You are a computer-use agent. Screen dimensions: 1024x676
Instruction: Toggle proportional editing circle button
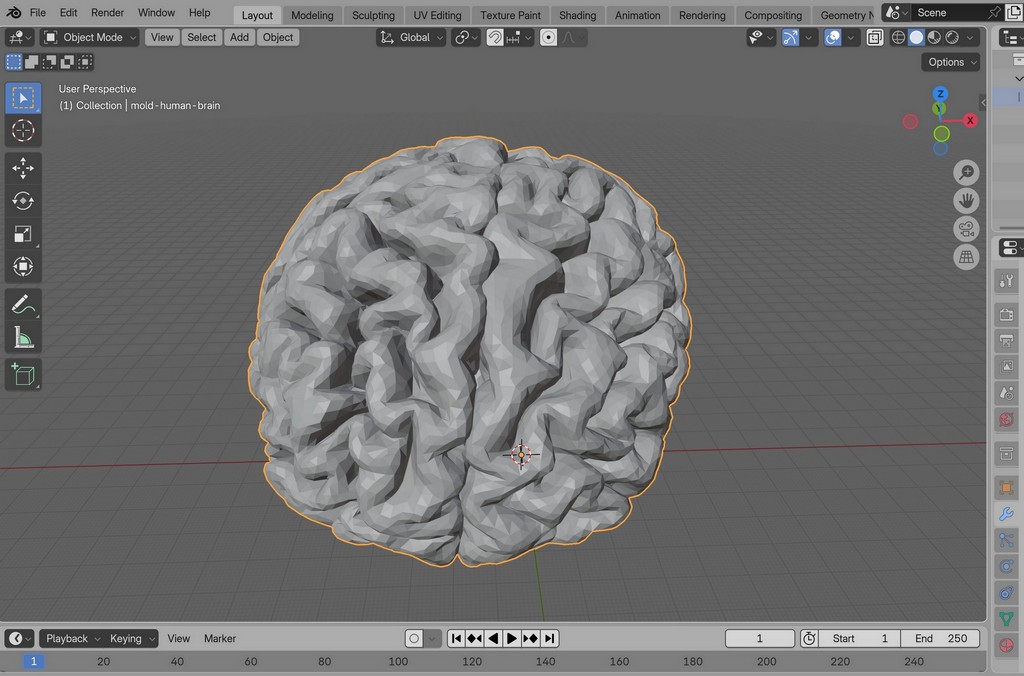[x=549, y=37]
